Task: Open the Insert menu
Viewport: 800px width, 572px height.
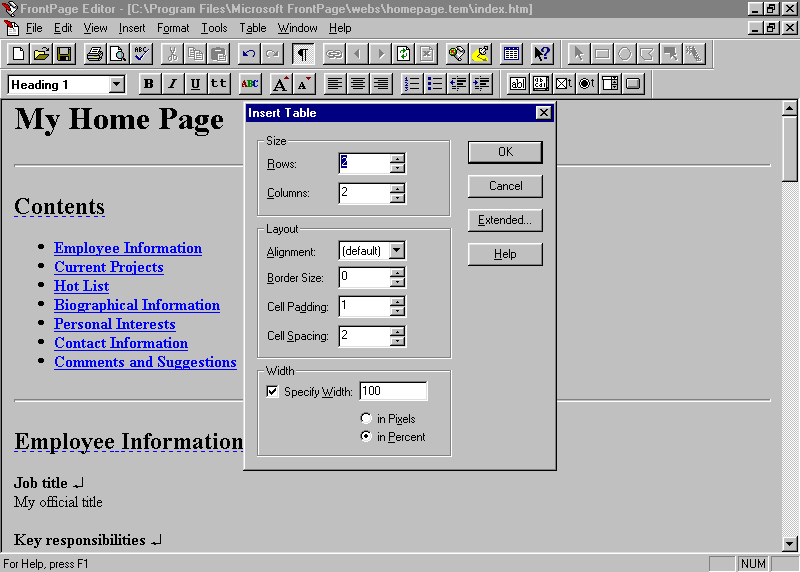Action: pyautogui.click(x=132, y=28)
